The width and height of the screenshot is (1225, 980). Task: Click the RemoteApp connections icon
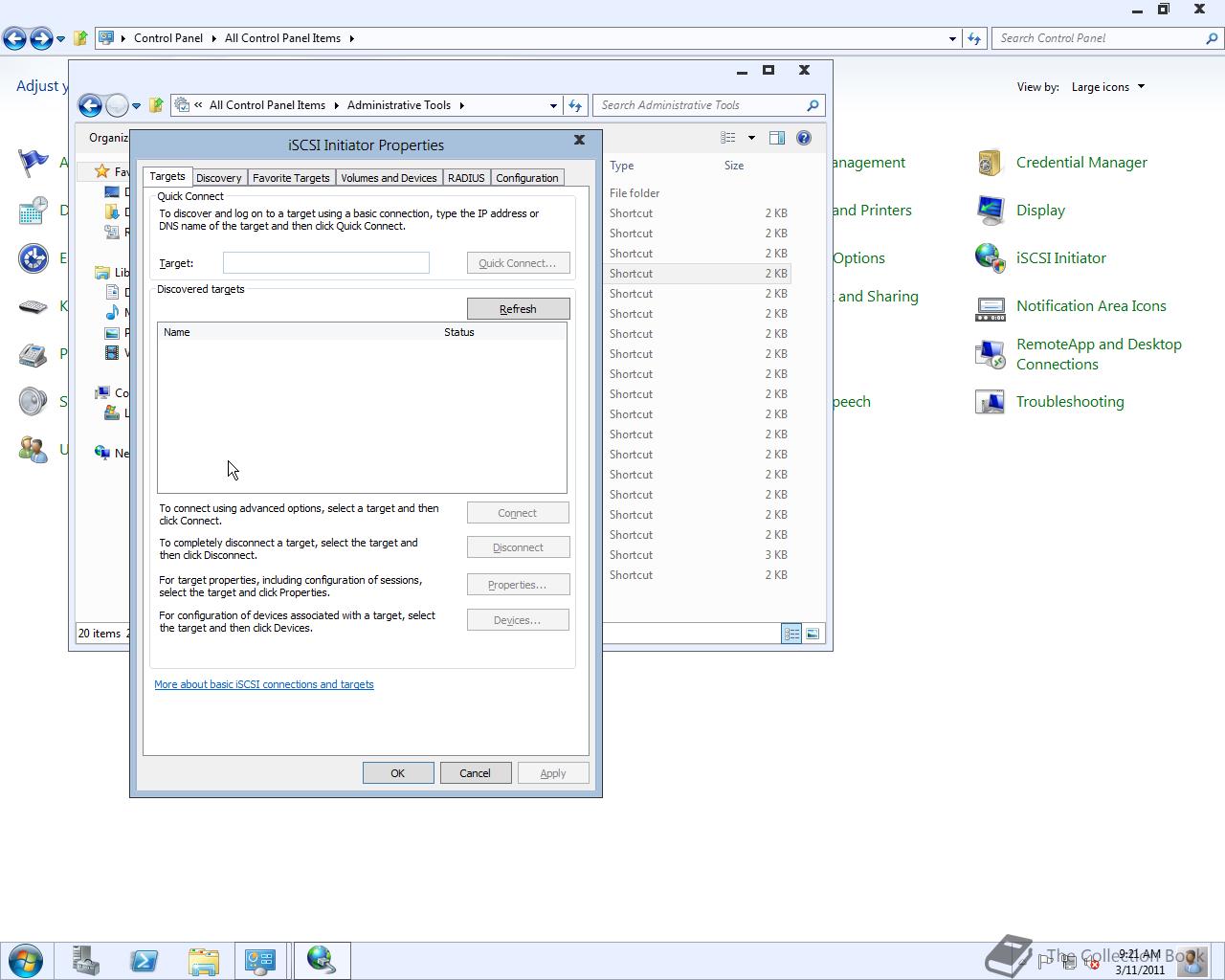(x=990, y=354)
